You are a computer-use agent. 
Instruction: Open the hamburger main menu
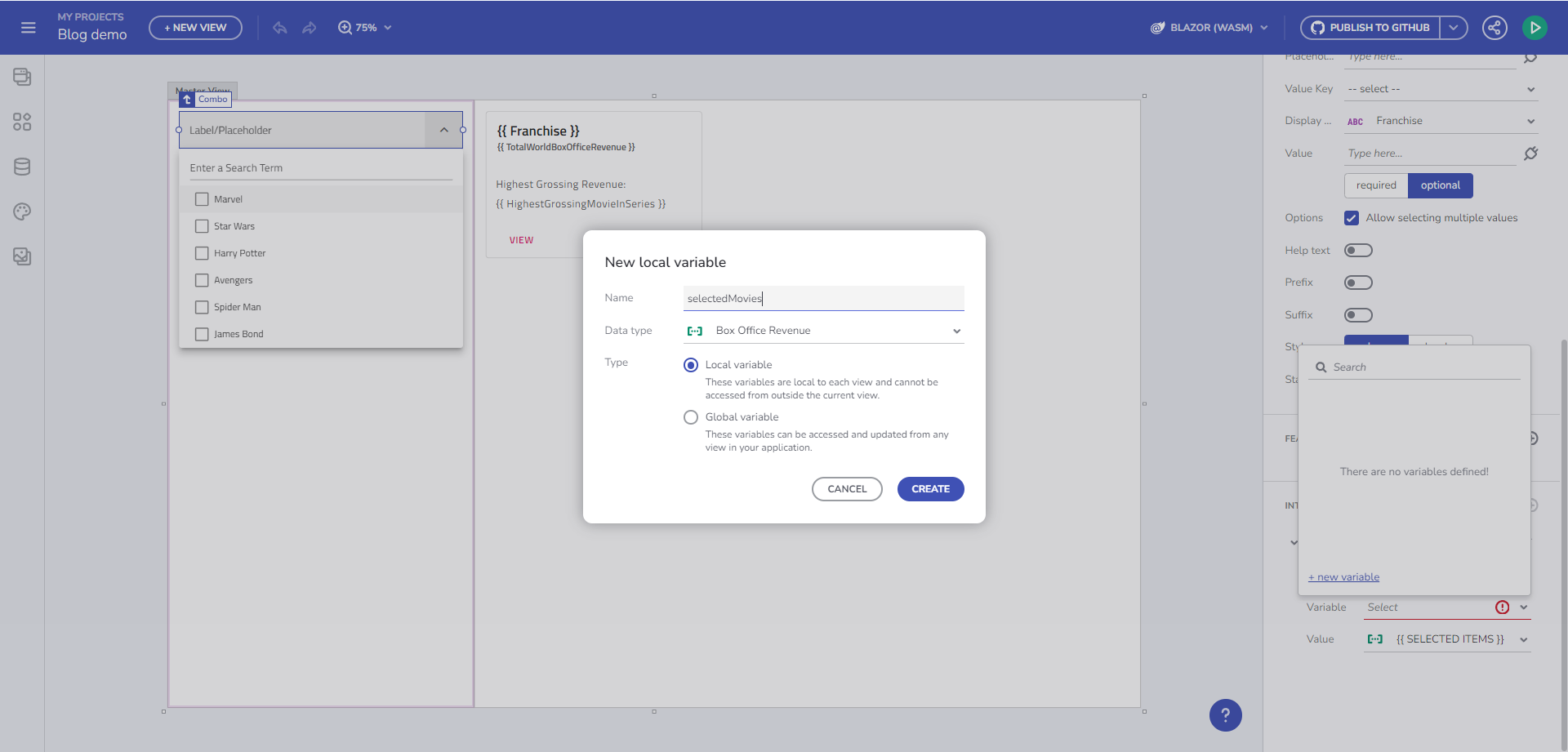[x=29, y=28]
